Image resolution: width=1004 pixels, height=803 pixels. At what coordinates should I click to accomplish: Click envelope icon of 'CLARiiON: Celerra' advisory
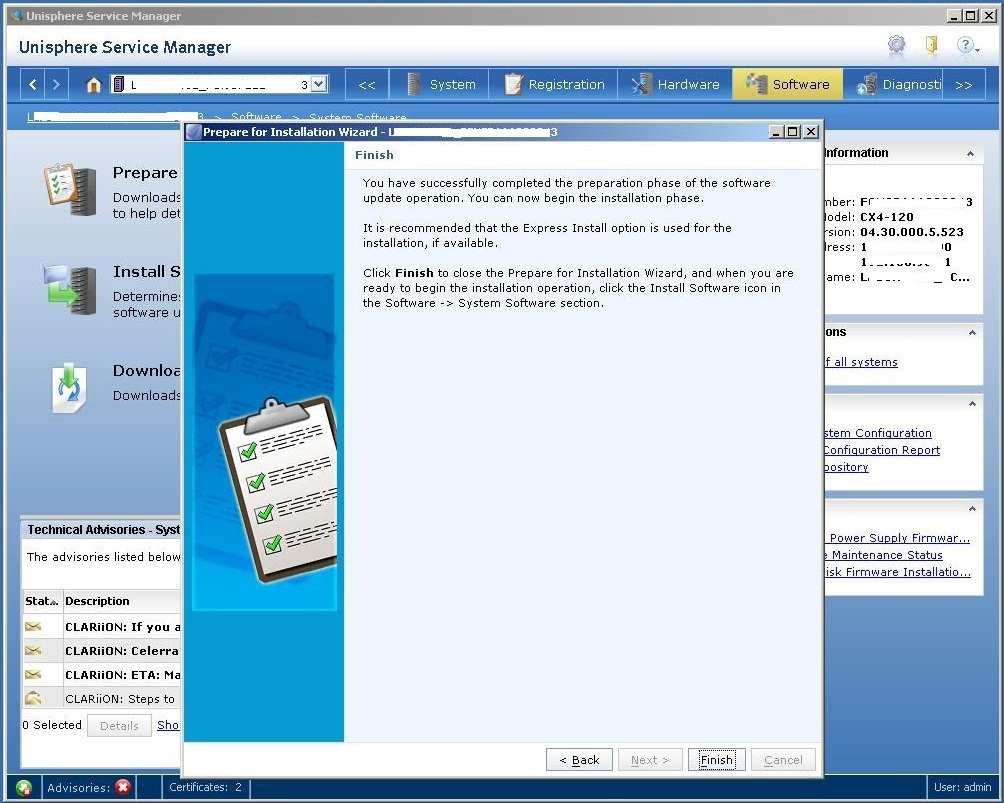tap(33, 651)
